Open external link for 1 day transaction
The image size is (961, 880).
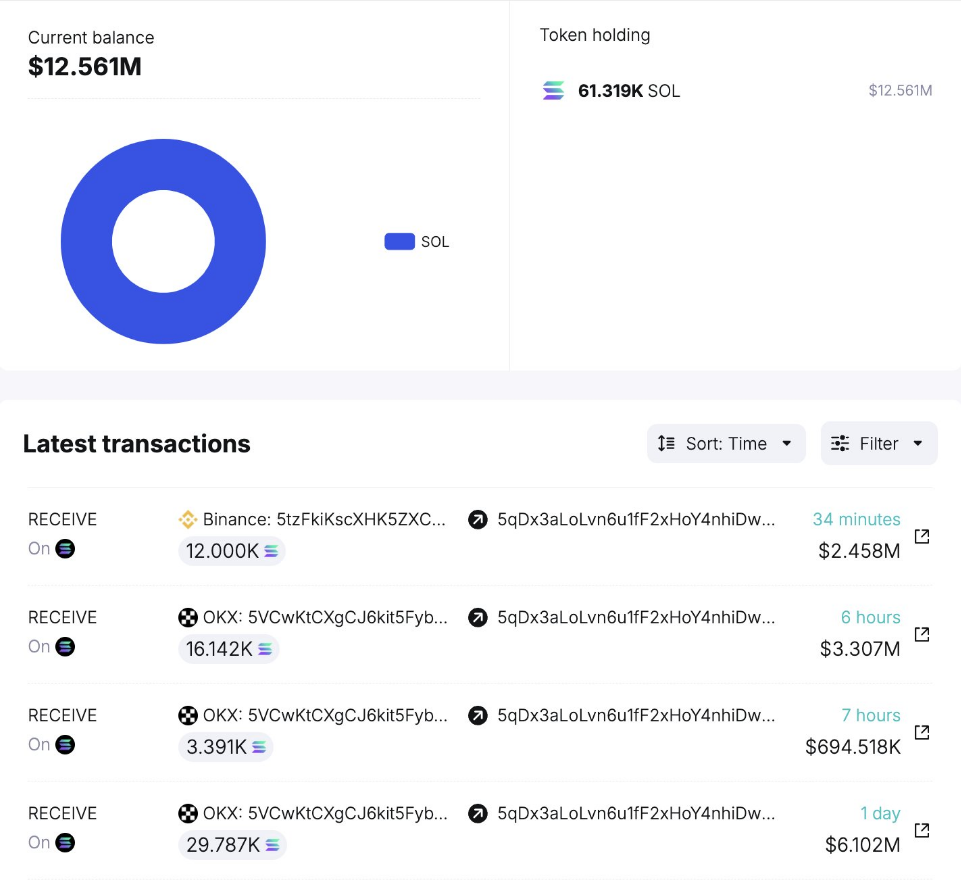coord(922,831)
